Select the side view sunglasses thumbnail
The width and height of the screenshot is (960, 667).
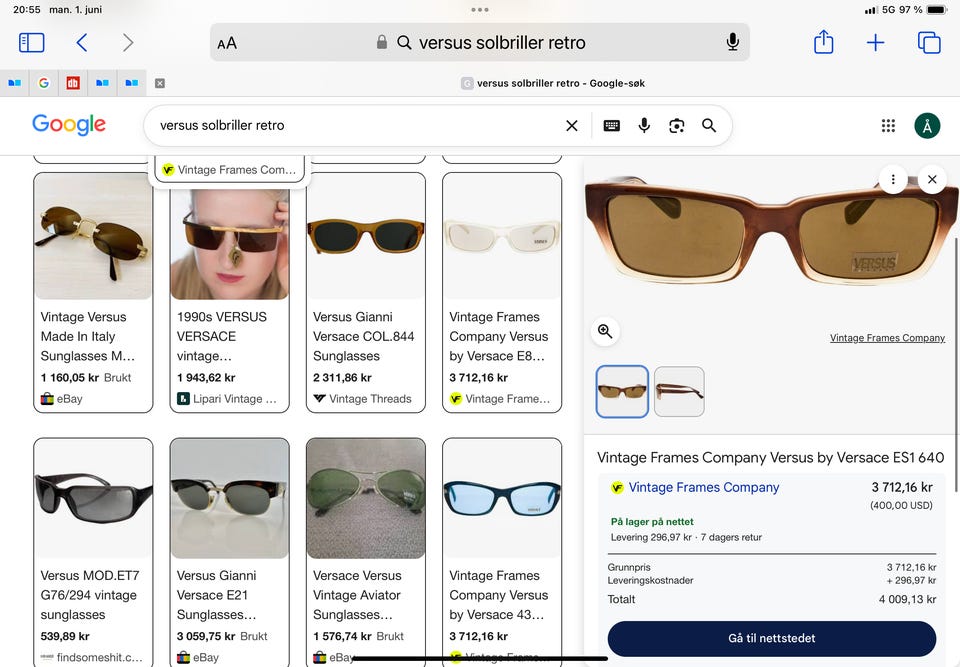click(x=679, y=391)
